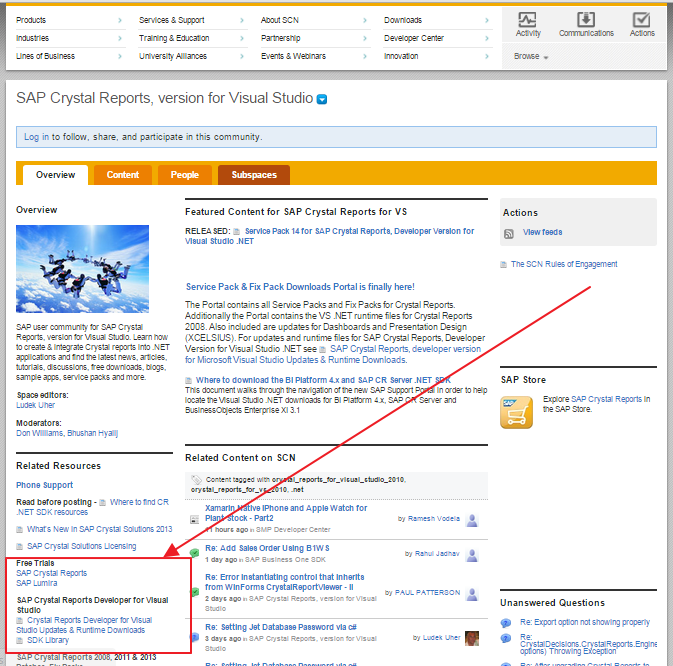Click Ludek Uher's profile photo
673x666 pixels.
click(x=472, y=638)
